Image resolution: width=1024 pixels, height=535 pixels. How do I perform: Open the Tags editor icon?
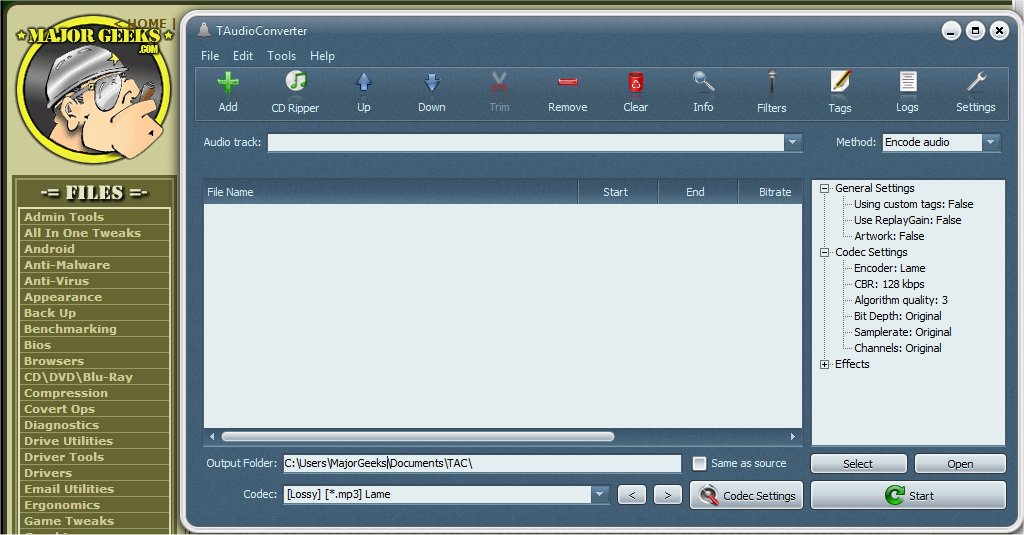[840, 83]
